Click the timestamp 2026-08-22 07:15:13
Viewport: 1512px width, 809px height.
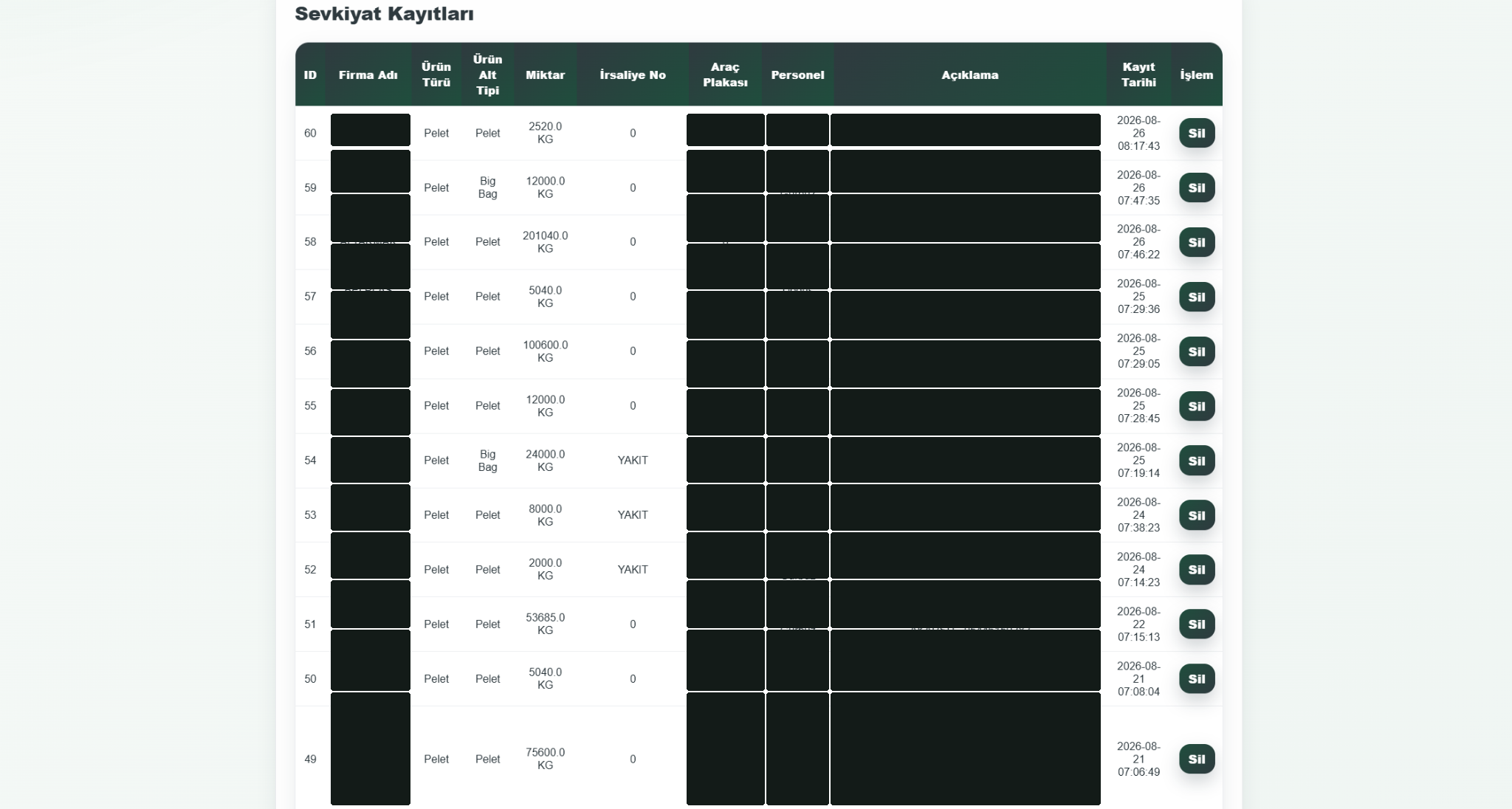(x=1138, y=624)
